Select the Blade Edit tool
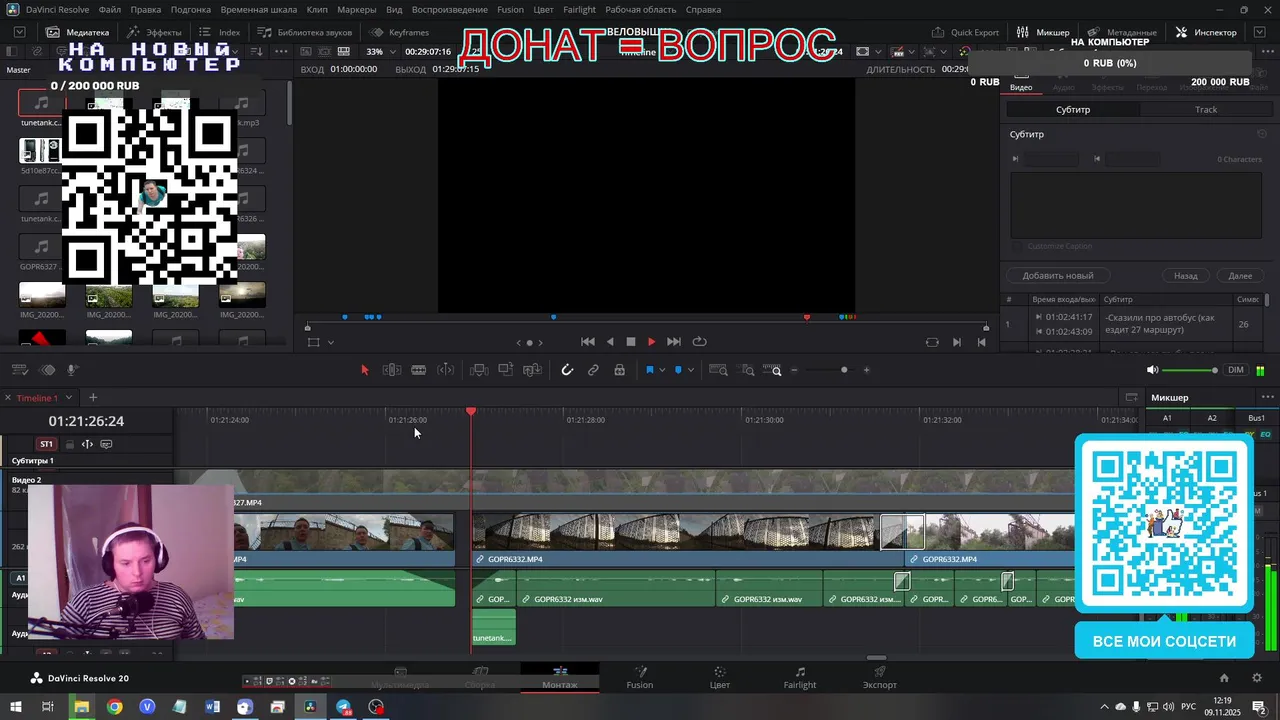This screenshot has height=720, width=1280. [419, 370]
